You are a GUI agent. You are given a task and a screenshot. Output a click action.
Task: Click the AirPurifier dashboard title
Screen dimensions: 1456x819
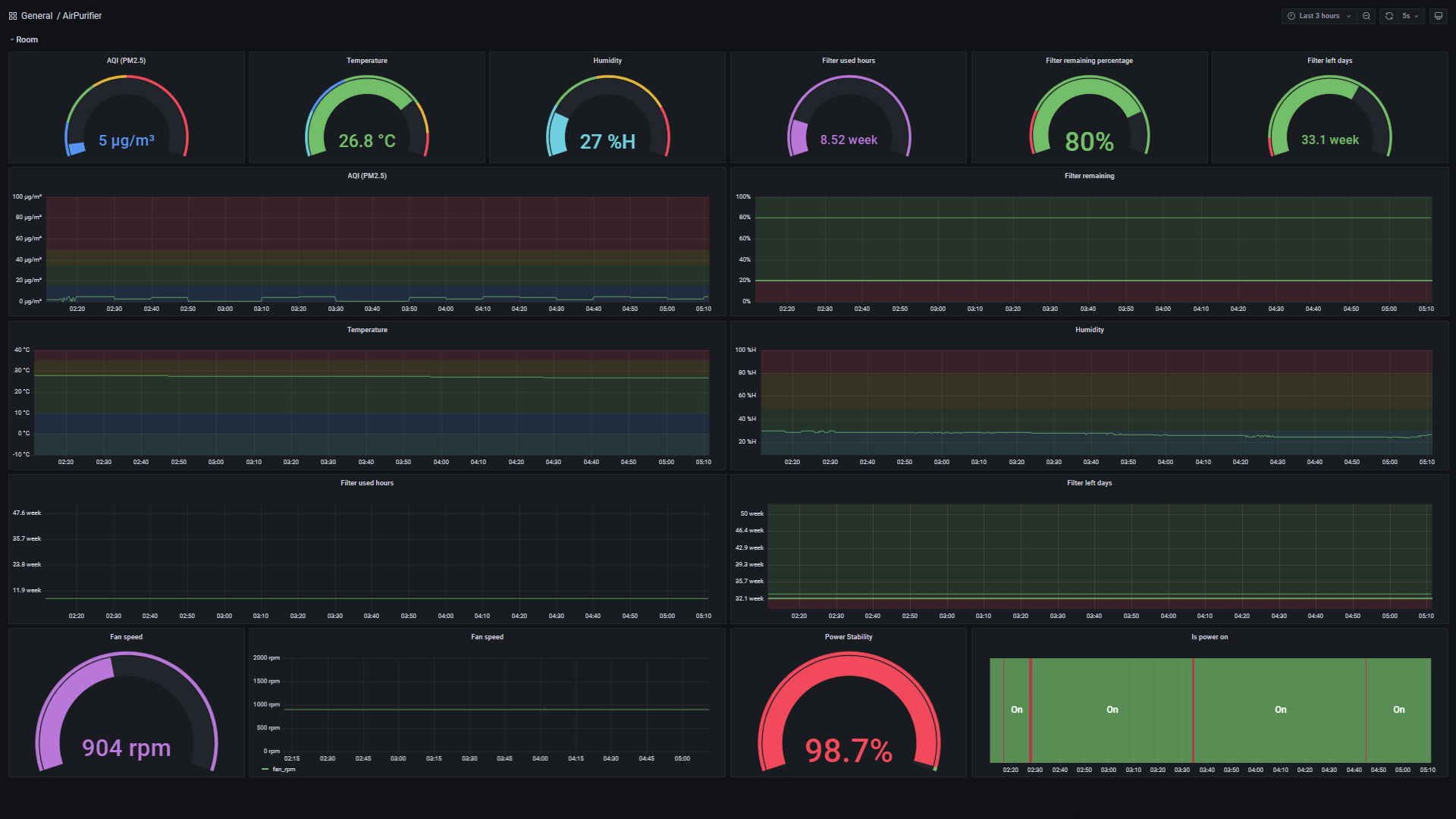pos(82,16)
